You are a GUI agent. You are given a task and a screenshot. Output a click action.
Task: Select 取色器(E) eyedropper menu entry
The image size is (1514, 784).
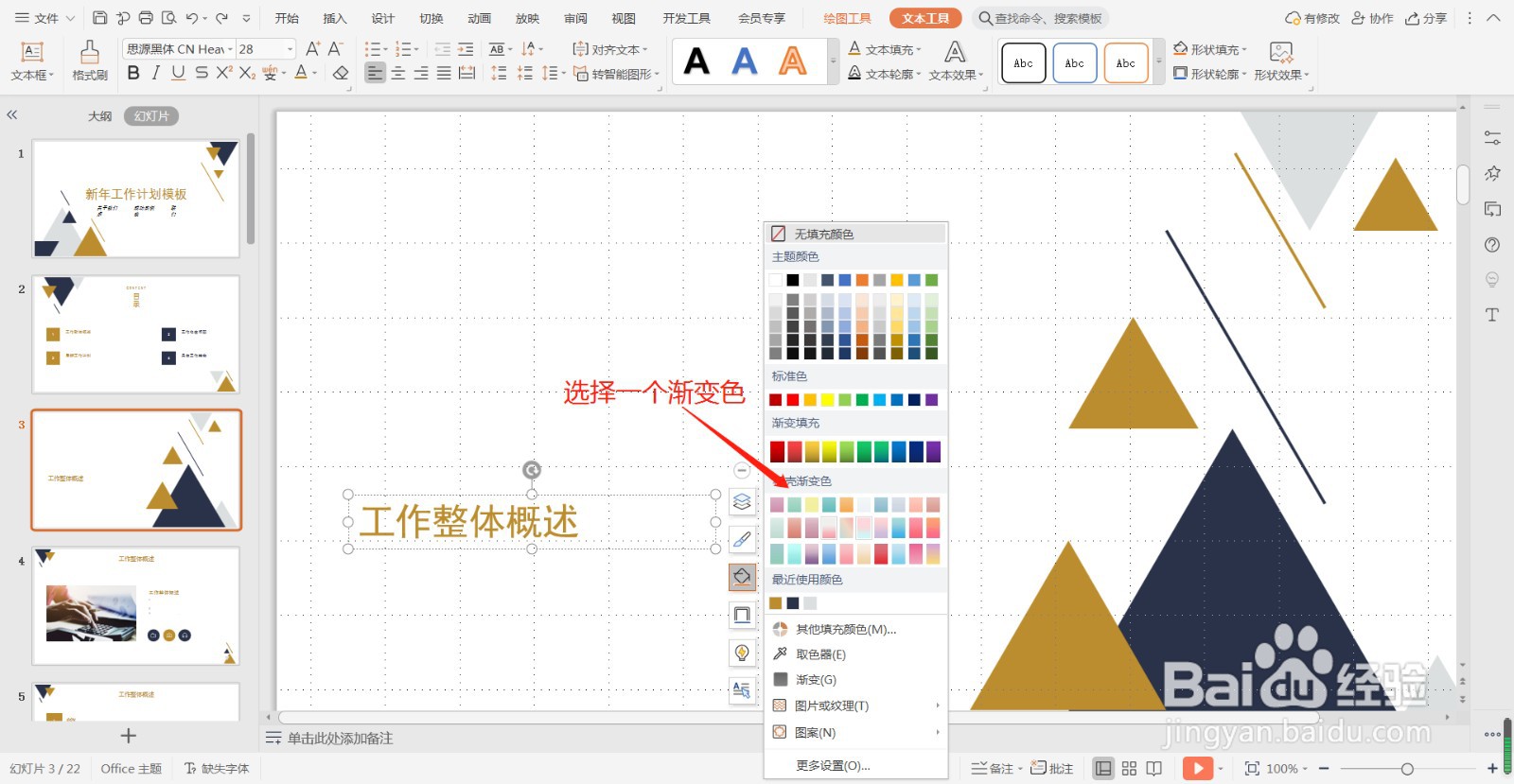point(855,654)
